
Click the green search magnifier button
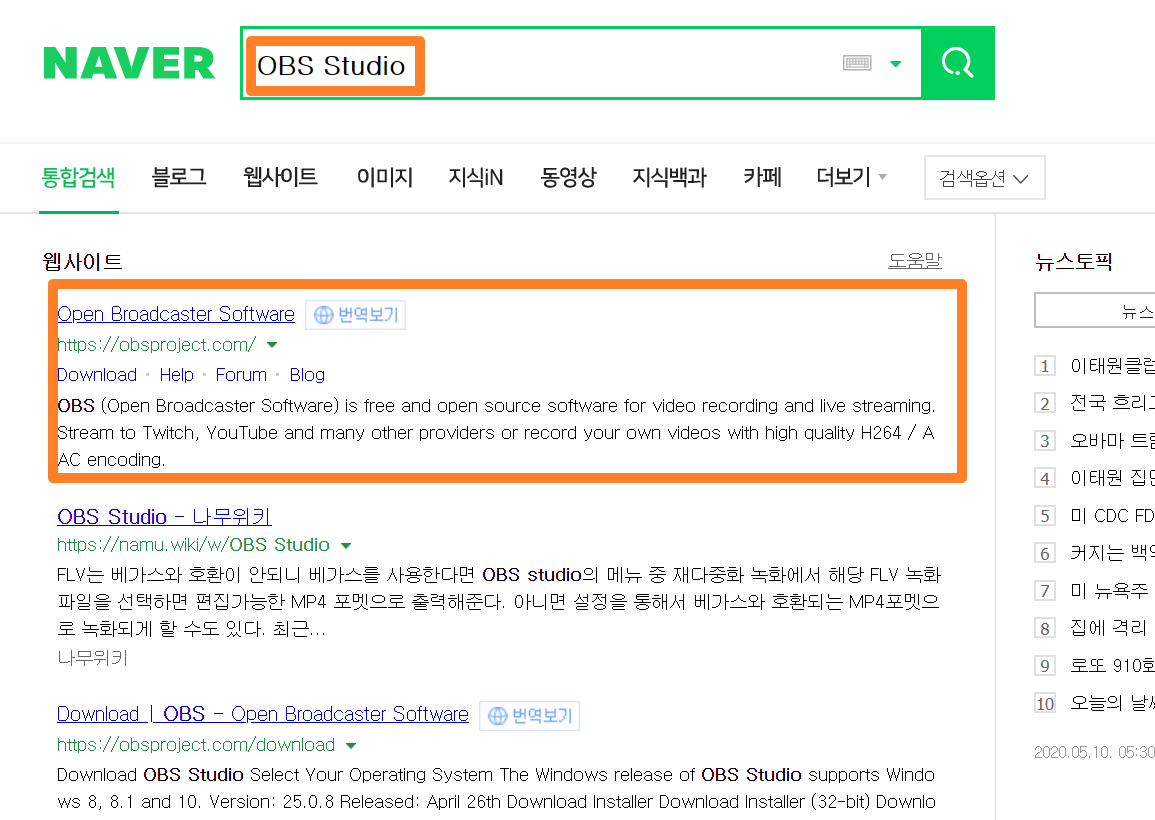tap(958, 63)
